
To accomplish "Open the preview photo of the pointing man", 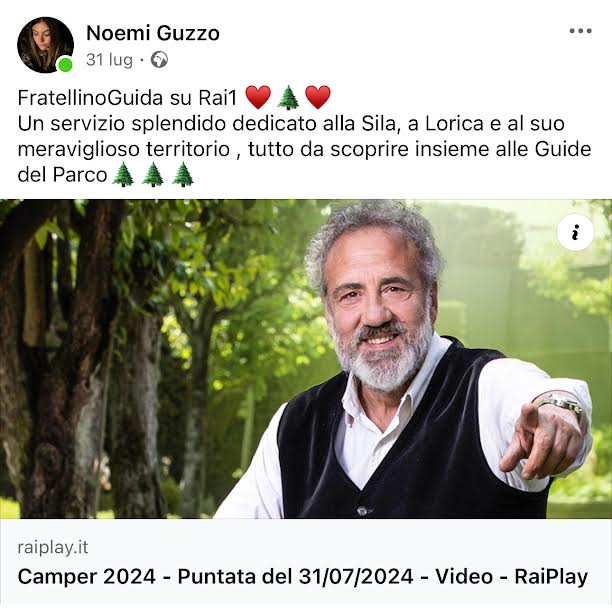I will 306,359.
